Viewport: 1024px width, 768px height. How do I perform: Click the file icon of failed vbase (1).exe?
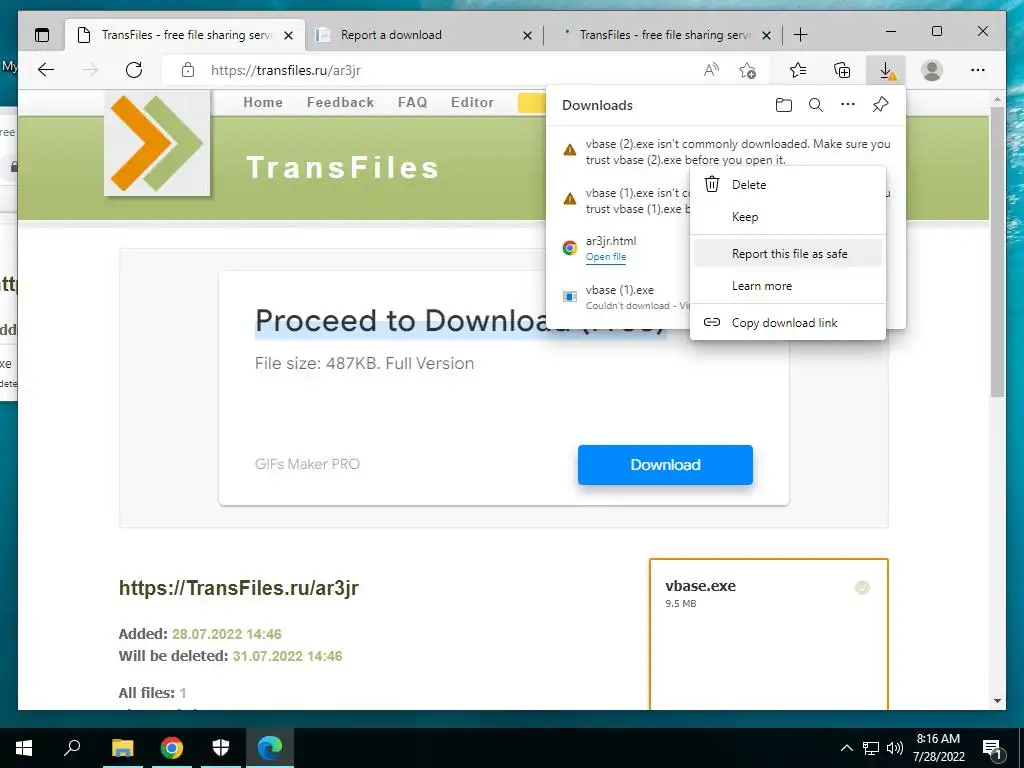point(569,296)
